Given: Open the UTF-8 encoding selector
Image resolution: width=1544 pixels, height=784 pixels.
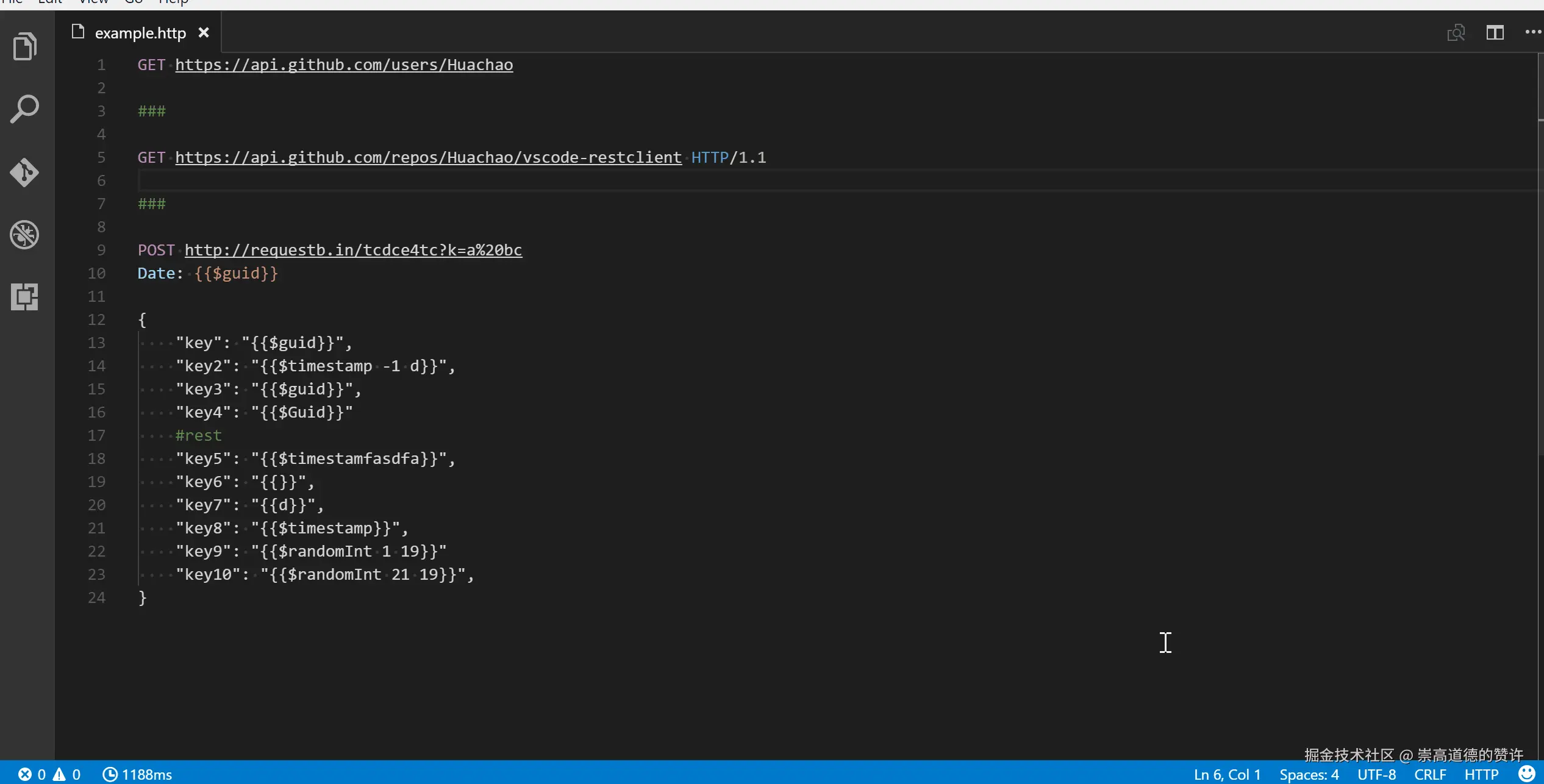Looking at the screenshot, I should 1376,774.
